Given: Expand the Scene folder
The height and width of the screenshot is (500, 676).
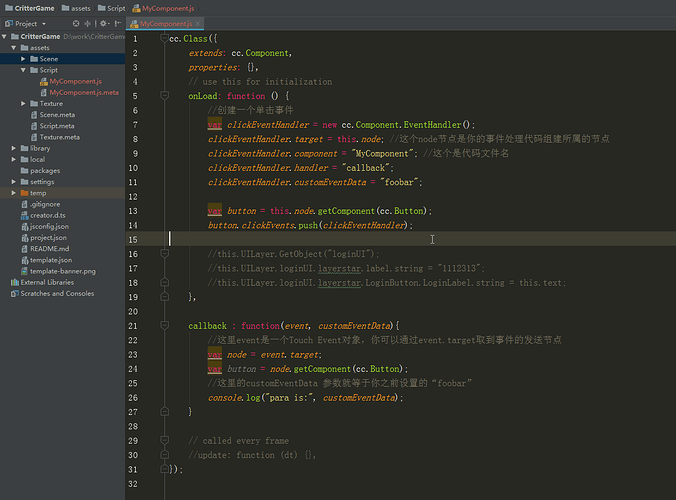Looking at the screenshot, I should pos(23,59).
